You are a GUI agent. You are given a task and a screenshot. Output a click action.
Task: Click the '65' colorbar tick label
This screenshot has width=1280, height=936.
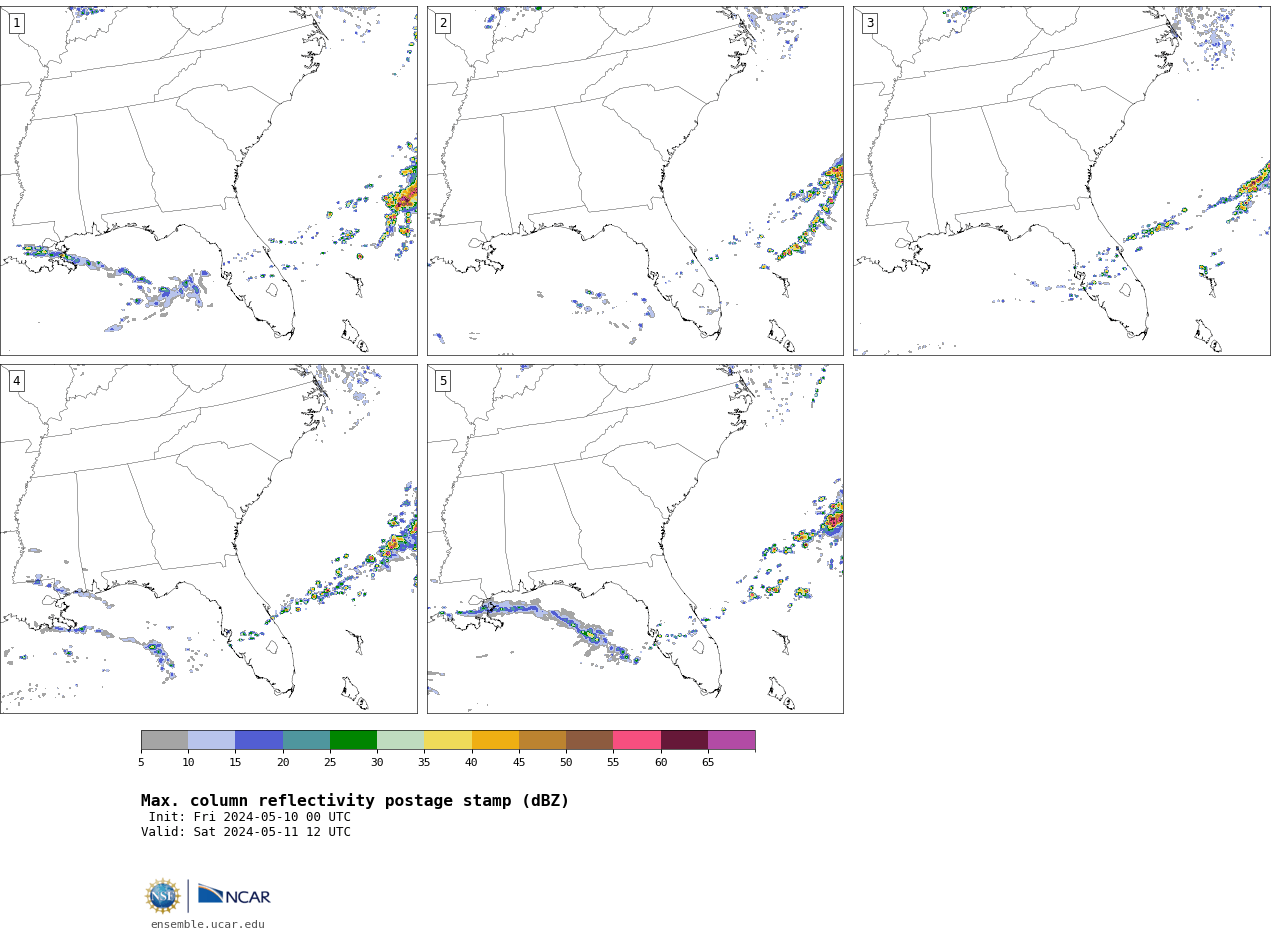click(708, 763)
